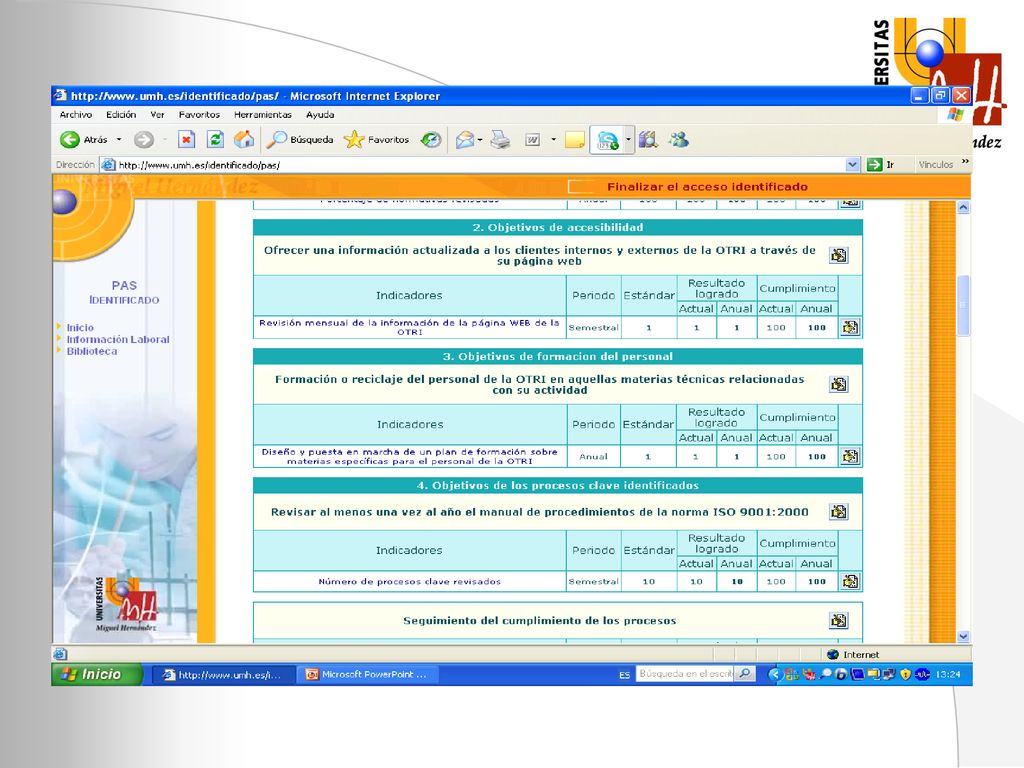
Task: Open the Ver menu
Action: 157,114
